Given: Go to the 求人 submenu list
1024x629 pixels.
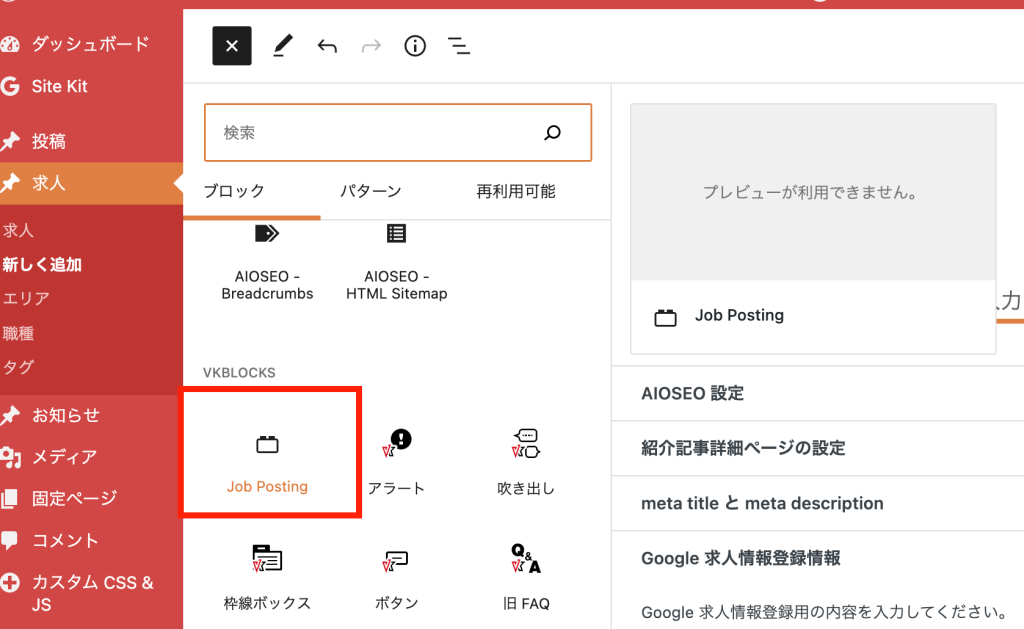Looking at the screenshot, I should point(18,230).
